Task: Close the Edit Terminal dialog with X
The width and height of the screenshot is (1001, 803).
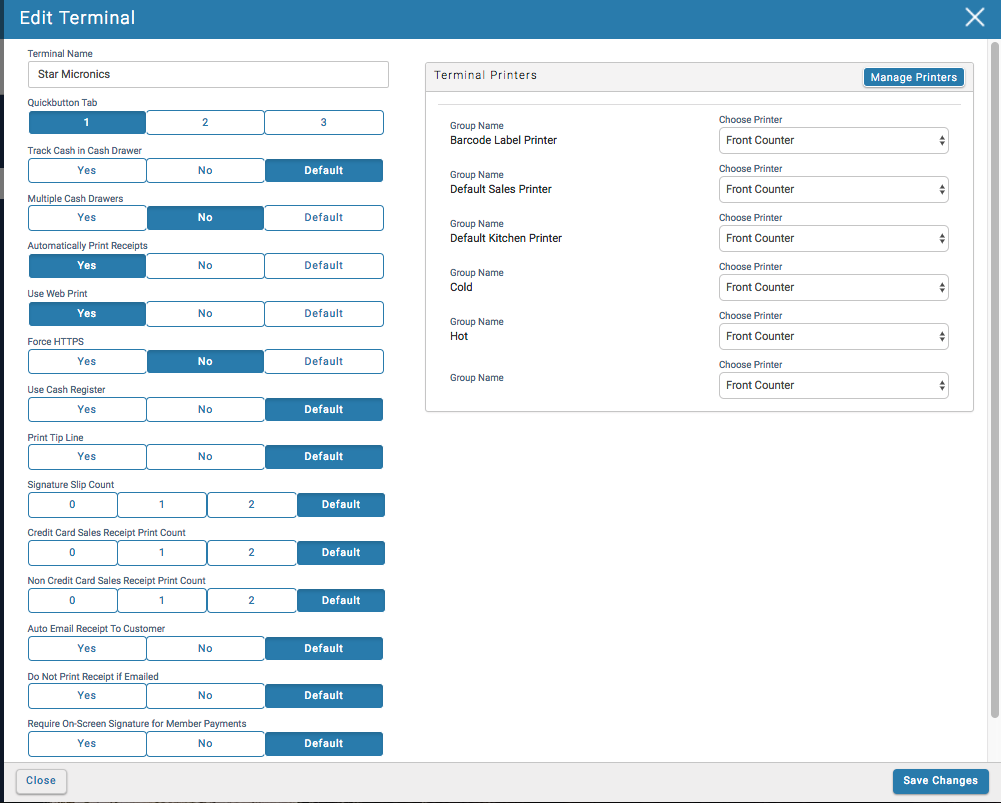Action: point(974,17)
